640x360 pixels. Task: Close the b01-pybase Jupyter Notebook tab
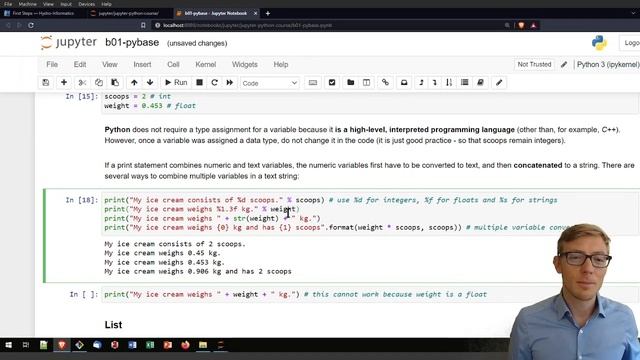point(256,13)
